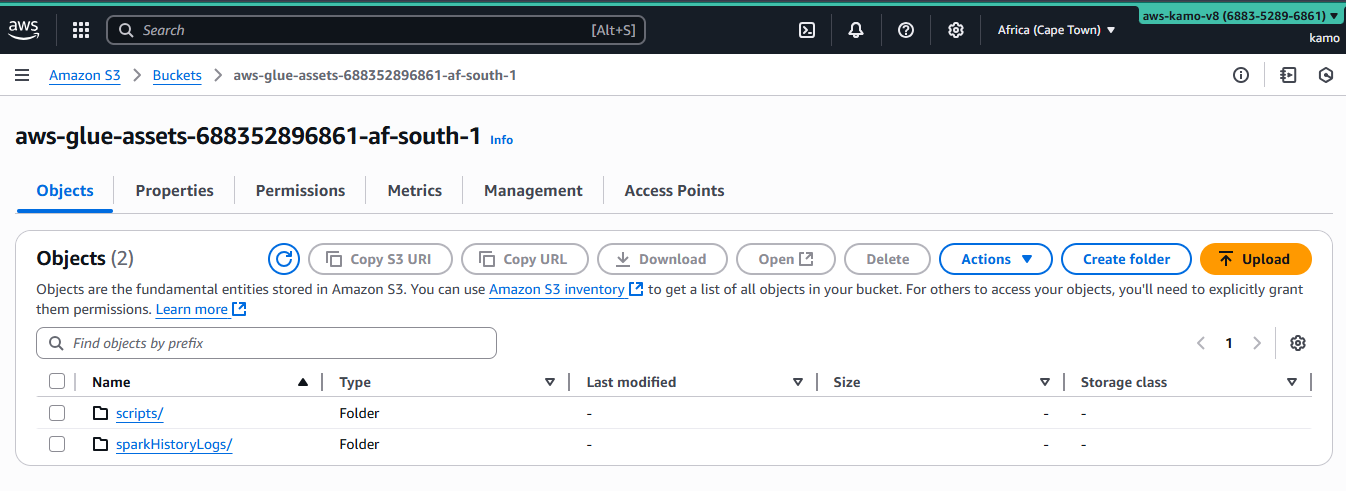
Task: Click page number 1 in pagination
Action: click(1229, 343)
